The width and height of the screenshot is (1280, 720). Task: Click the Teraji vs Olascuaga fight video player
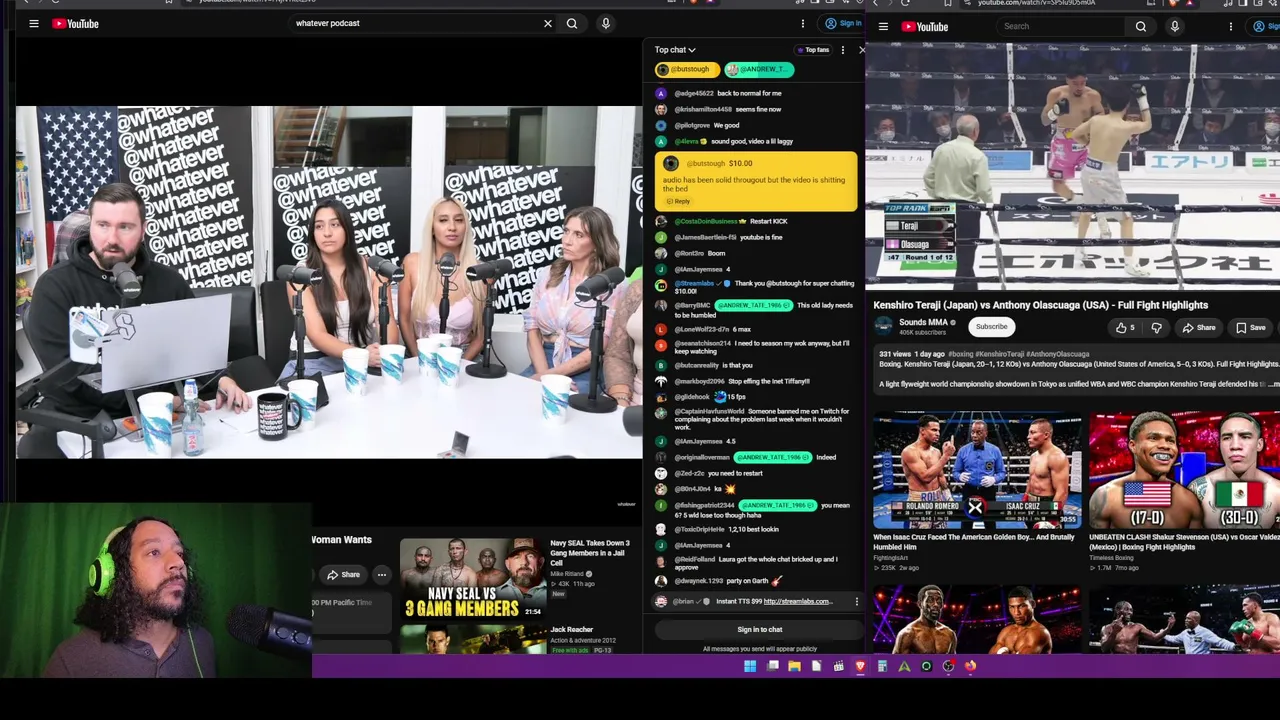pyautogui.click(x=1072, y=168)
